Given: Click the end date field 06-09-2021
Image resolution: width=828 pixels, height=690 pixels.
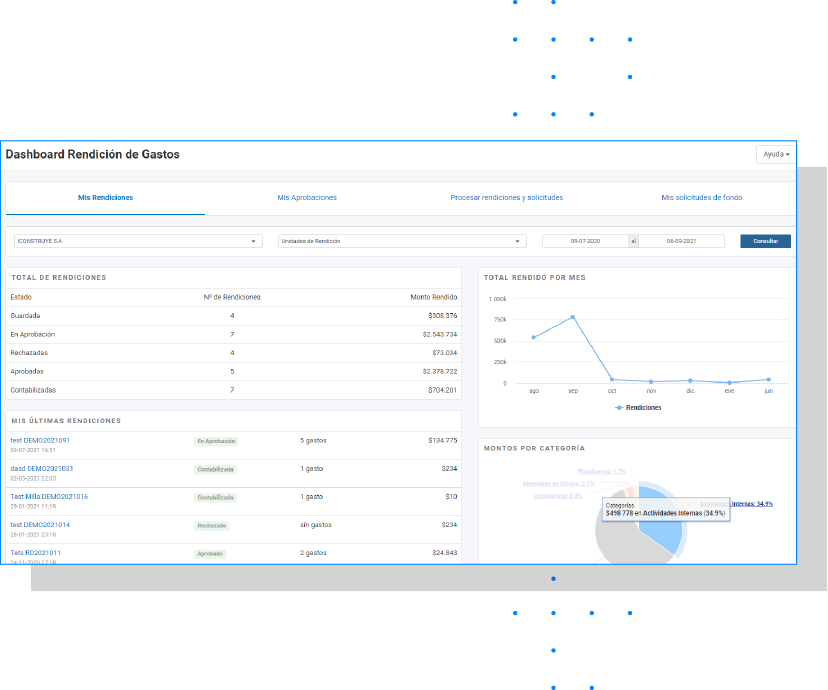Looking at the screenshot, I should [x=681, y=241].
